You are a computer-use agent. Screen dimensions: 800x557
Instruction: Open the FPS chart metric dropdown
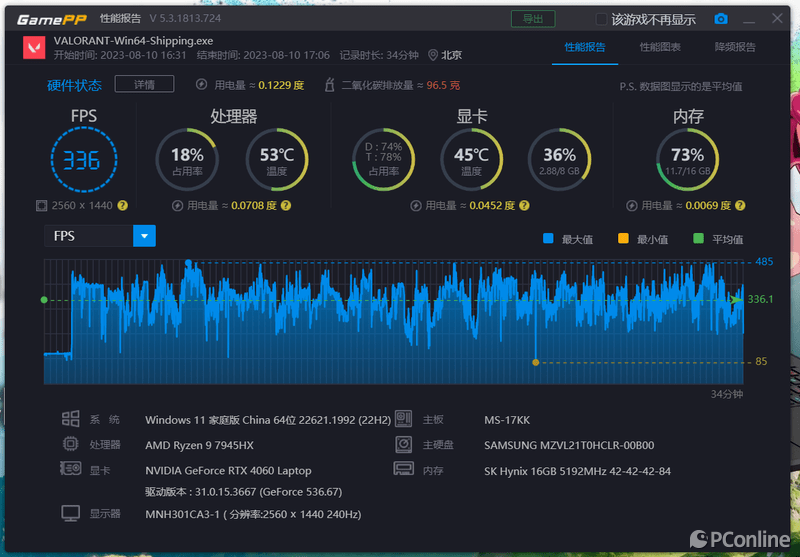tap(144, 236)
